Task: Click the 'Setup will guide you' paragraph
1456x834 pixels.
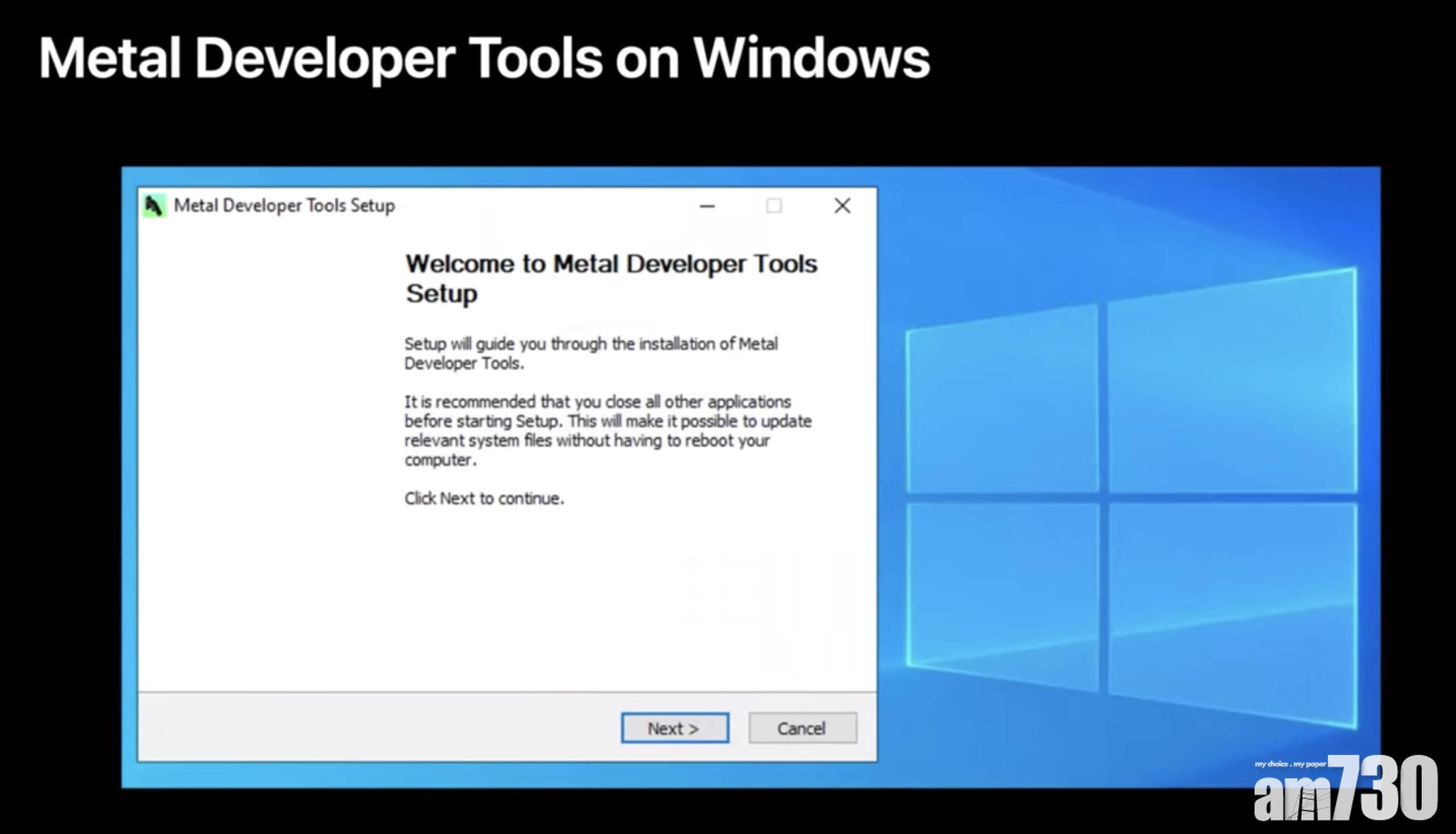Action: coord(590,353)
